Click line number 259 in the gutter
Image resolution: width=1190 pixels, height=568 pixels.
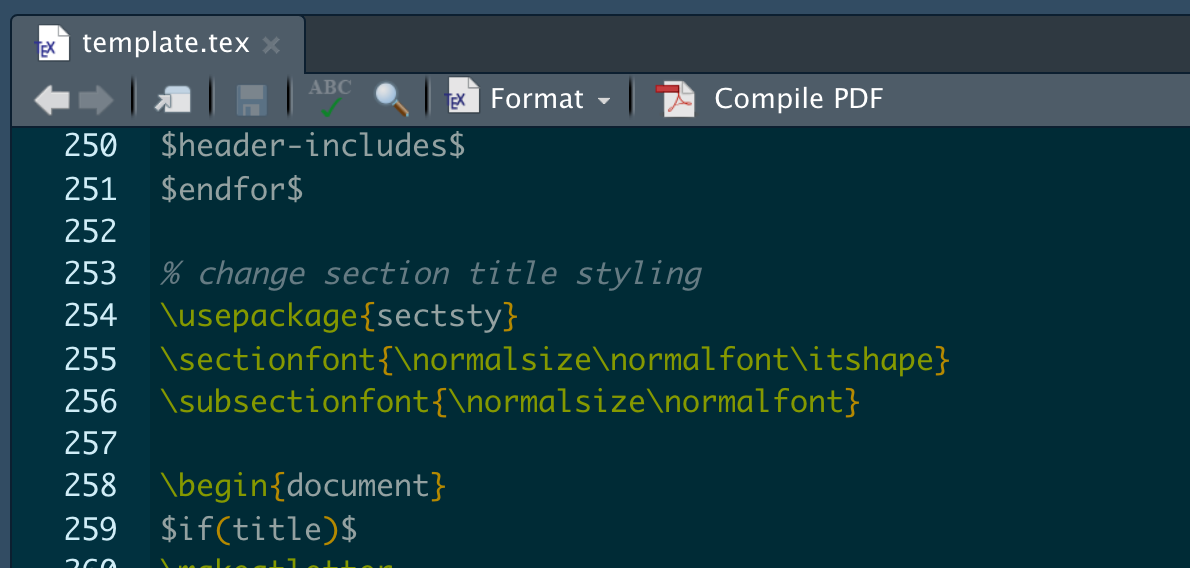pyautogui.click(x=90, y=529)
